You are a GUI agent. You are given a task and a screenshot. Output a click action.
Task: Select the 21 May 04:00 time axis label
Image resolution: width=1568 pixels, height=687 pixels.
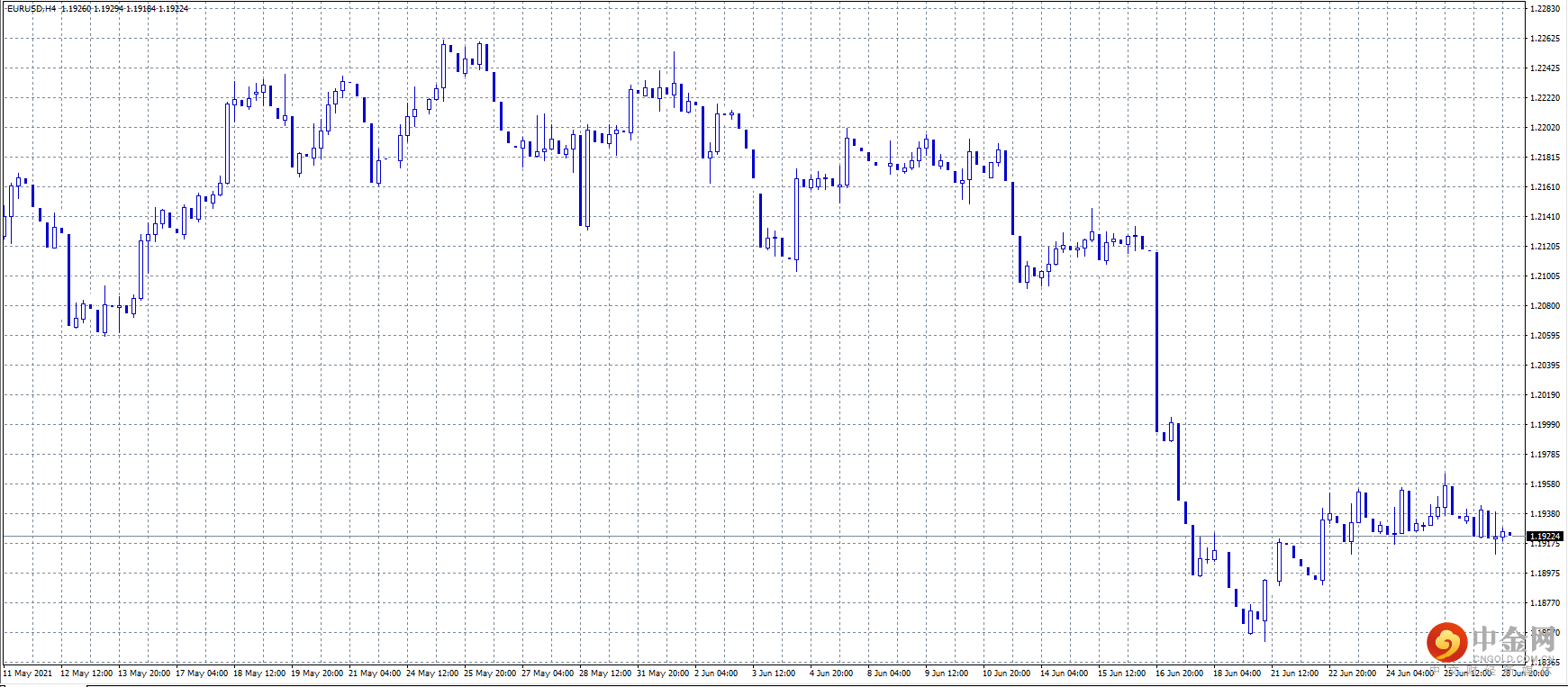(x=375, y=673)
